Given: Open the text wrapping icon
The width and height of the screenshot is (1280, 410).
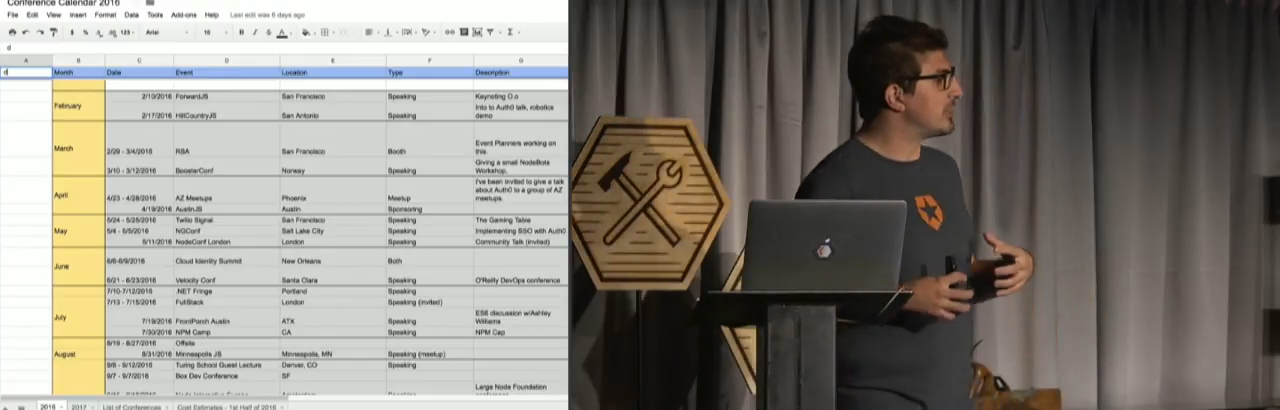Looking at the screenshot, I should 407,33.
